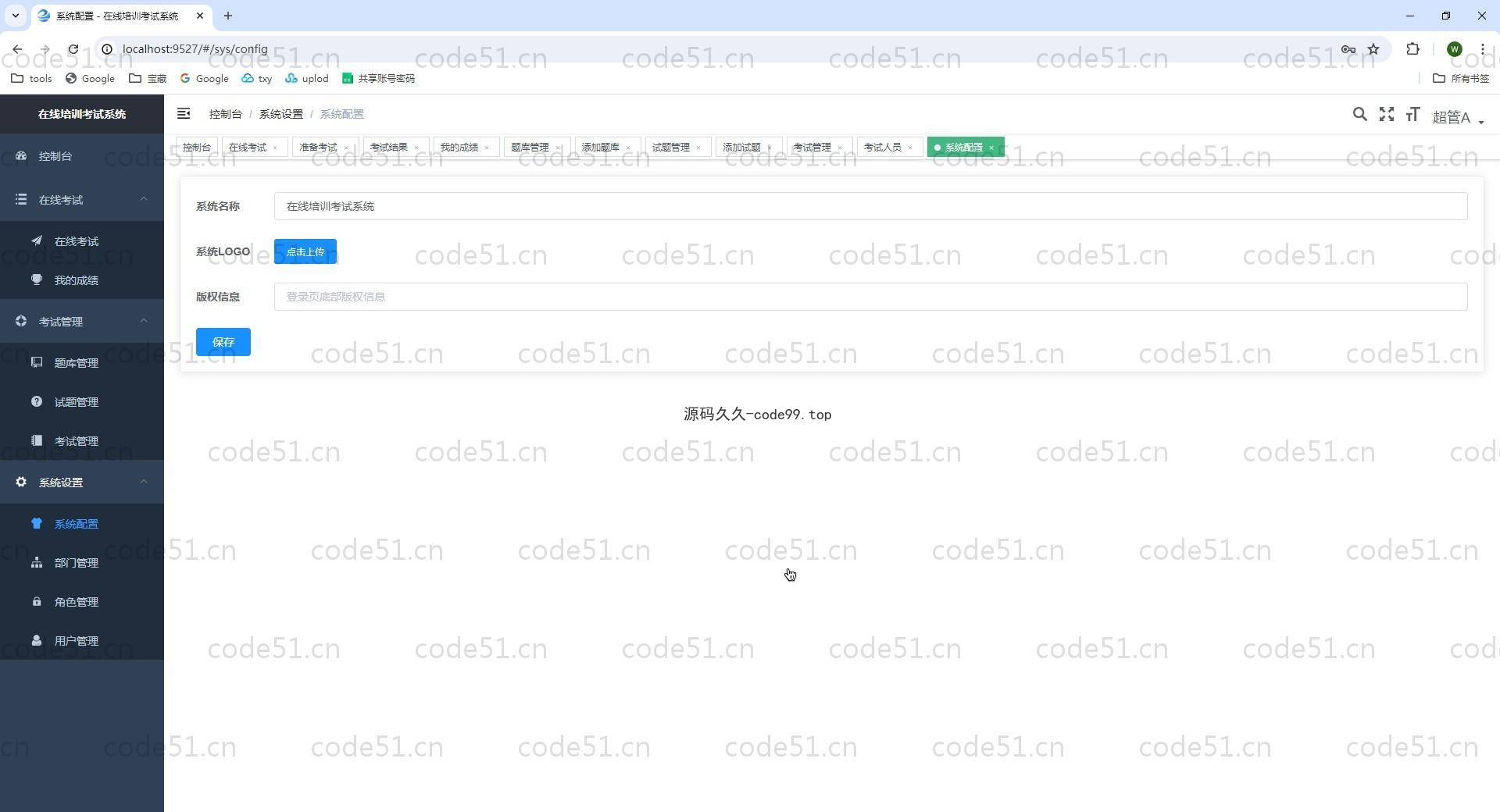The width and height of the screenshot is (1500, 812).
Task: Click the lock icon beside 角色管理
Action: 37,601
